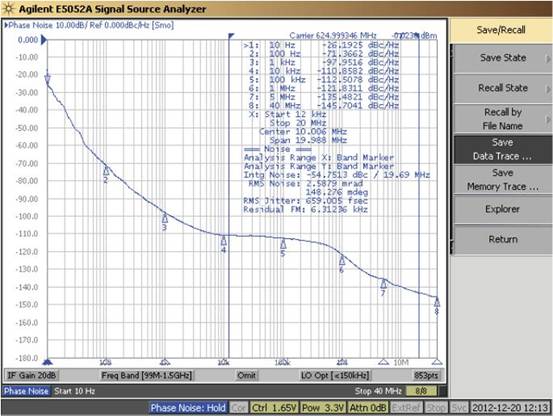Select marker 5 triangle at 100 kHz
553x416 pixels.
[x=283, y=244]
